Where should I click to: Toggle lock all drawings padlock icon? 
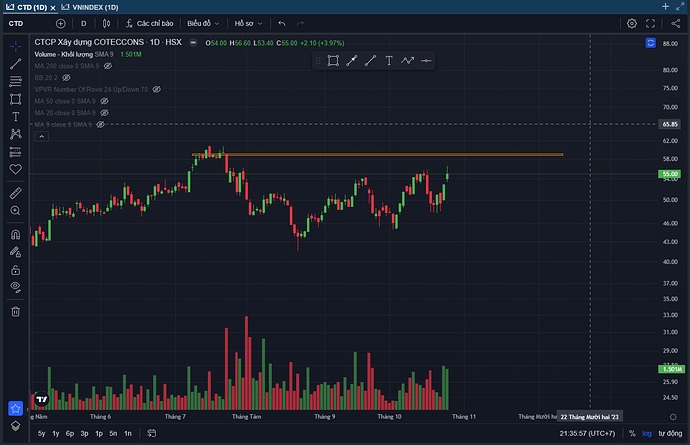[x=15, y=270]
